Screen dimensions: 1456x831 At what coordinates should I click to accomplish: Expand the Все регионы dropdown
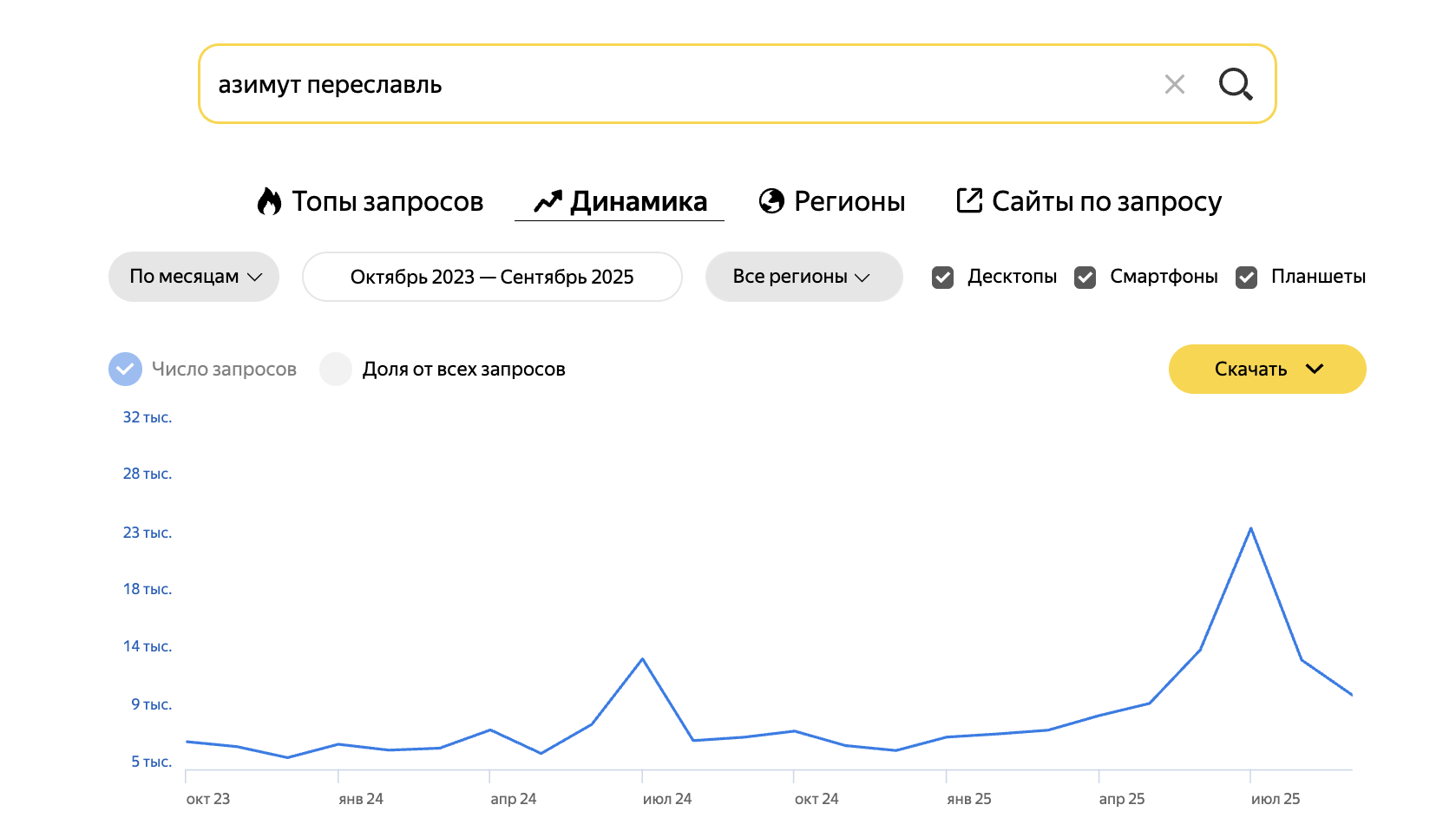[x=803, y=277]
